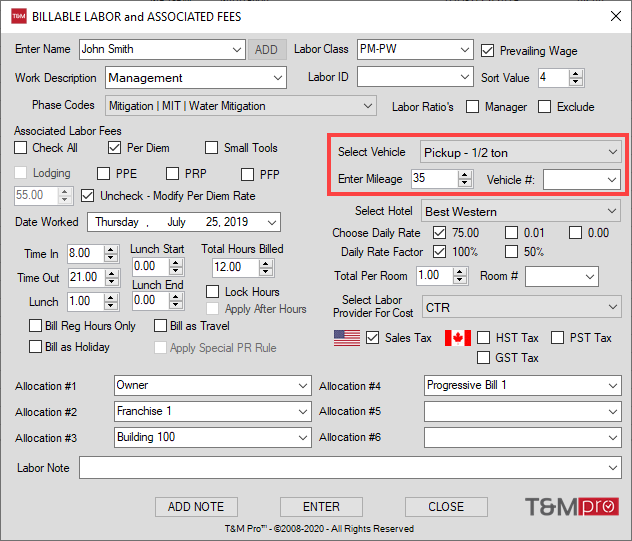Click the Lunch Start value field

150,266
